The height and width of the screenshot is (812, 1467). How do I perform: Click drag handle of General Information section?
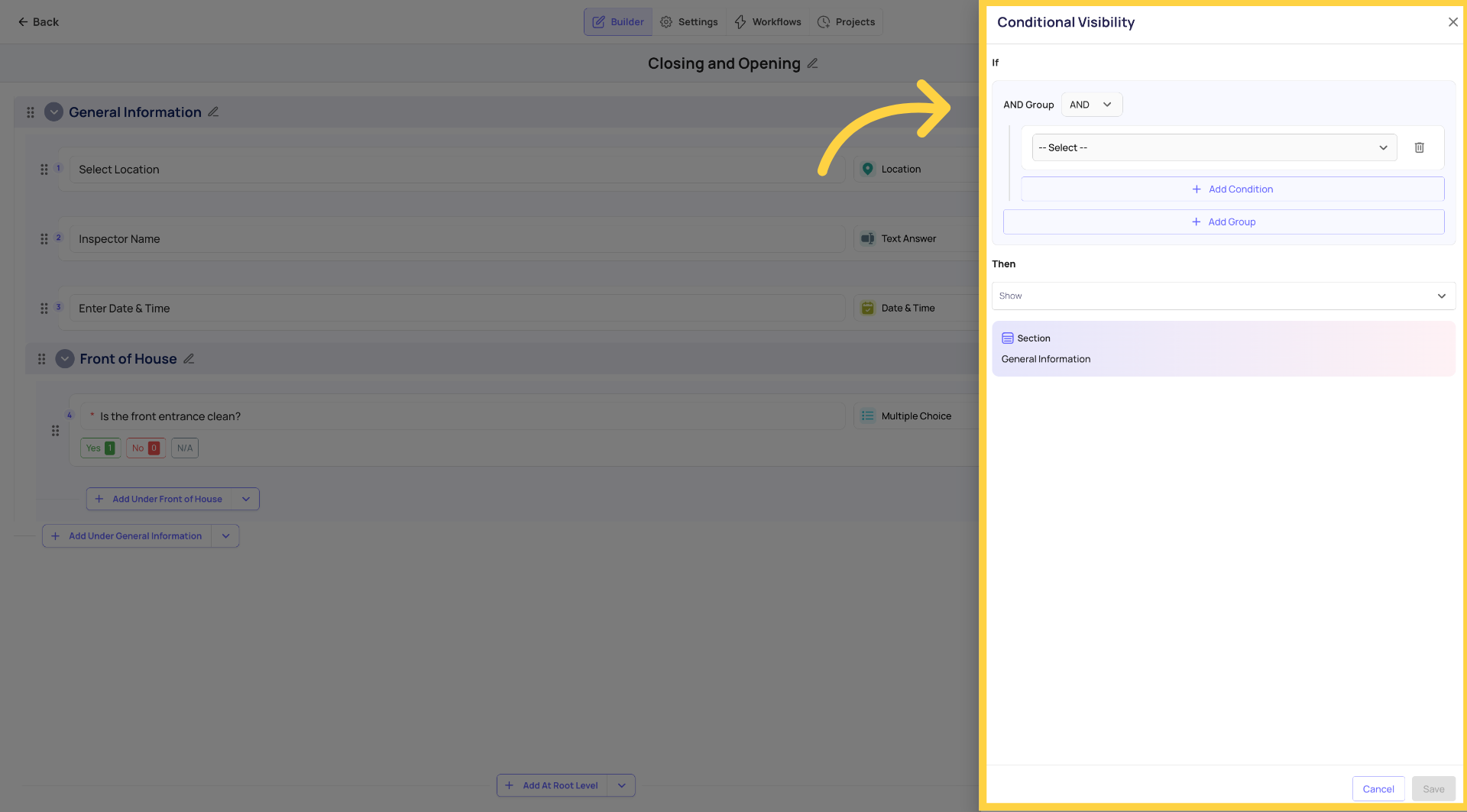31,112
